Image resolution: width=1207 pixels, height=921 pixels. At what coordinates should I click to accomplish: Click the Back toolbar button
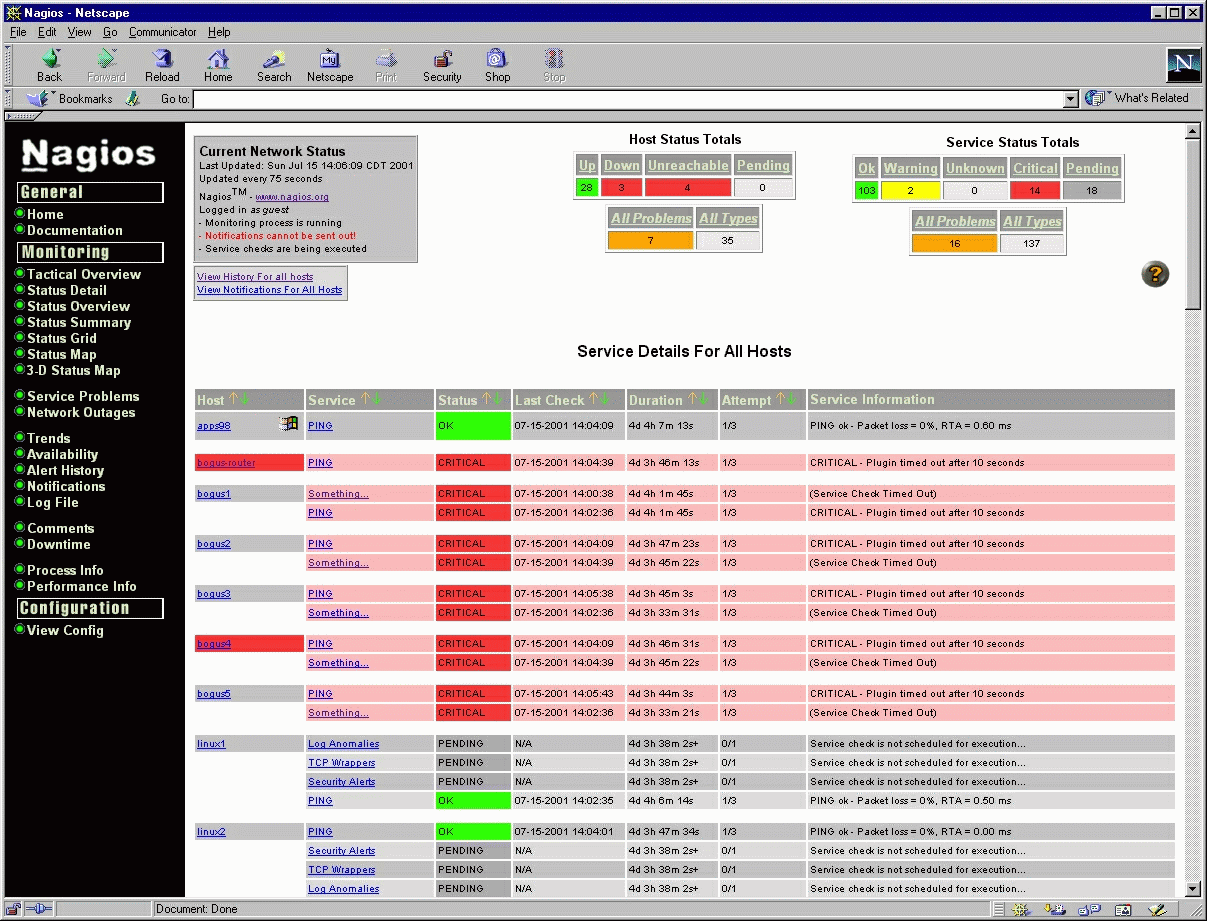pos(49,66)
